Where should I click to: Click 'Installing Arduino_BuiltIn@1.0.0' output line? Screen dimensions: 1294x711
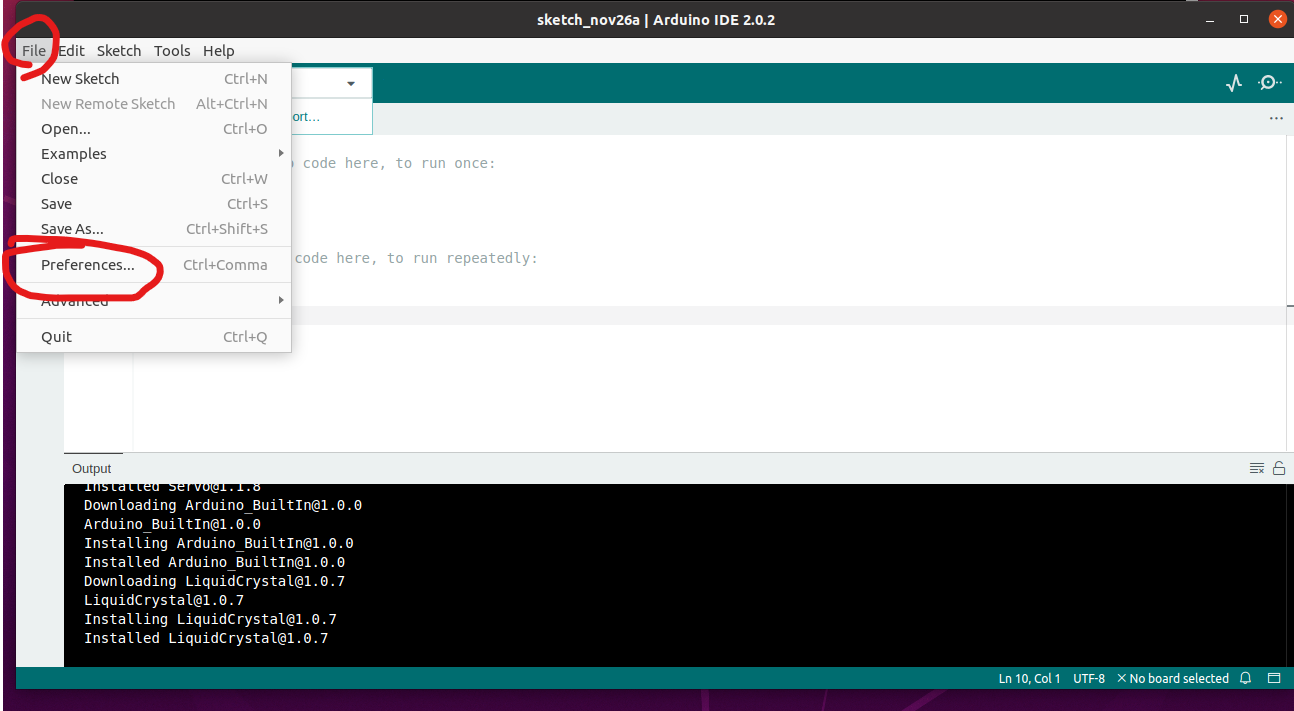pos(219,543)
